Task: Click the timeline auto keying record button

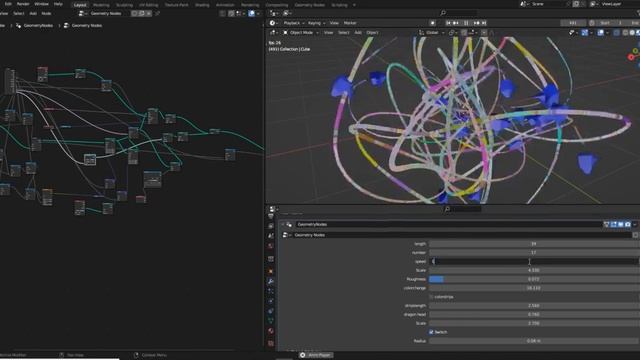Action: pyautogui.click(x=432, y=23)
